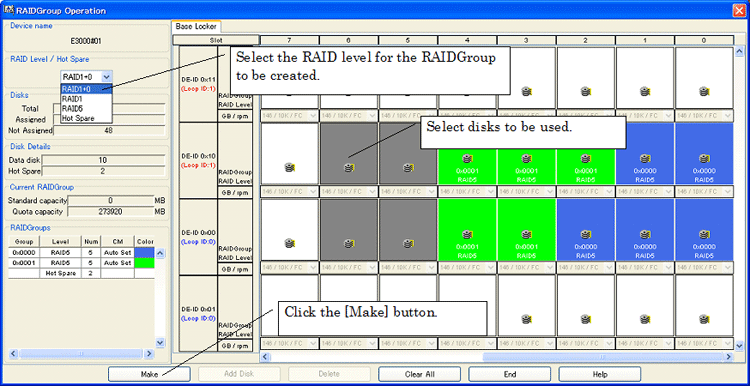Select blue RAID5 disk in slot 2 of DE-ID 0x00
The image size is (750, 386).
pyautogui.click(x=585, y=230)
